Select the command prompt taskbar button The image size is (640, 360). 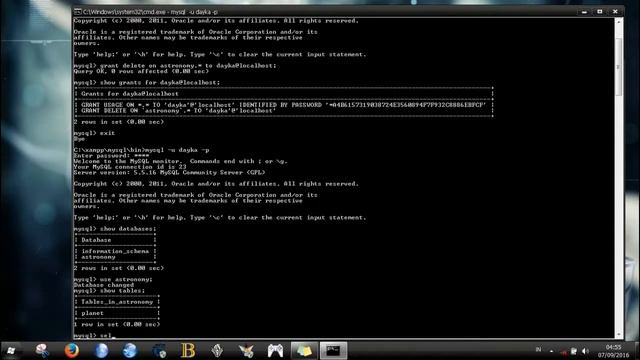point(333,351)
